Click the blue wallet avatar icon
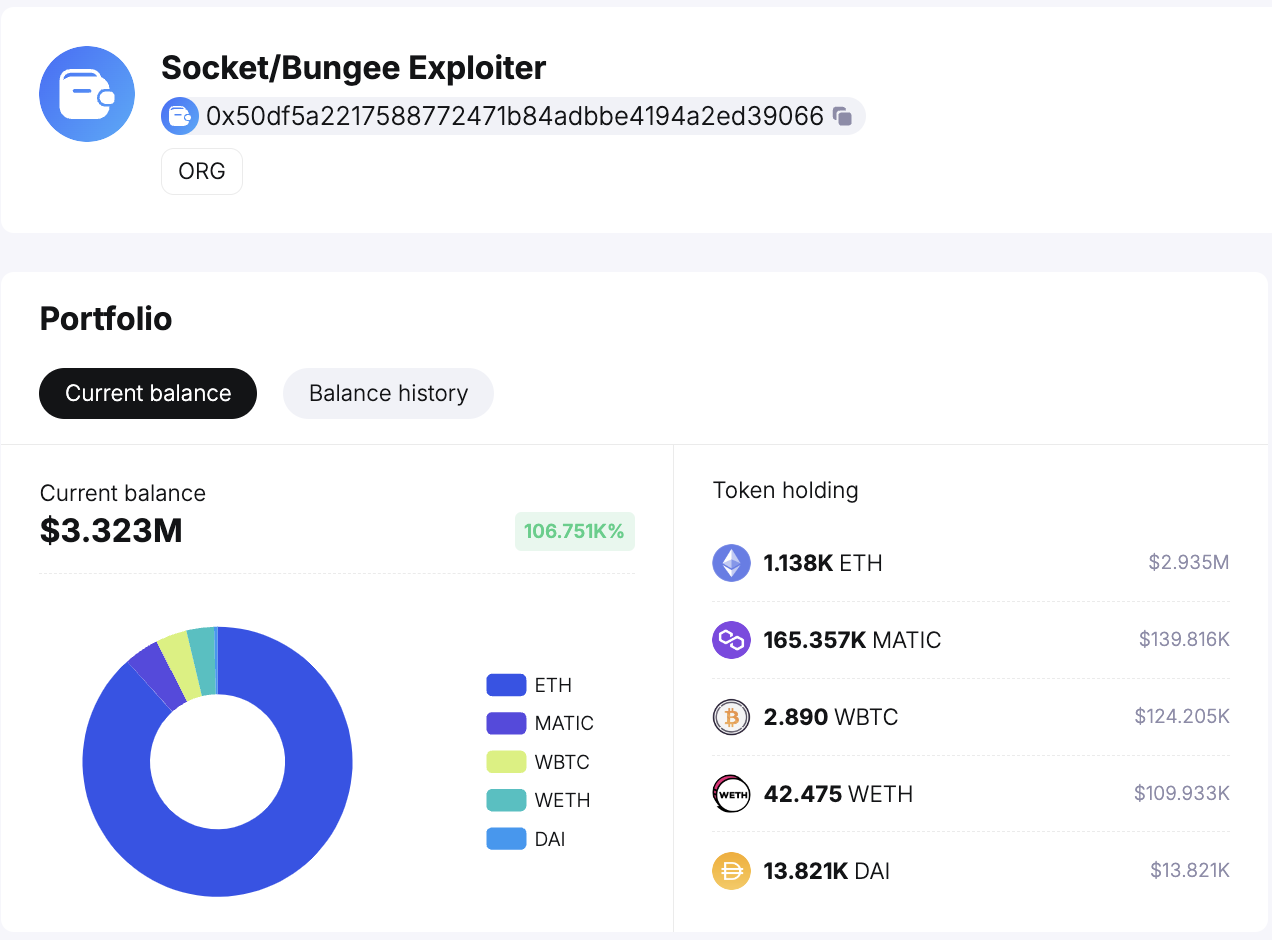 [86, 93]
